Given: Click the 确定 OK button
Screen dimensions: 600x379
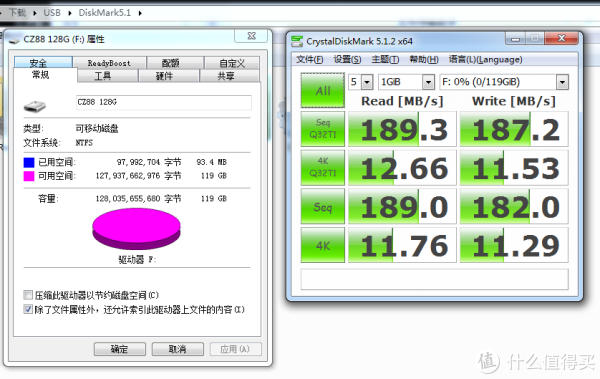Looking at the screenshot, I should coord(120,349).
